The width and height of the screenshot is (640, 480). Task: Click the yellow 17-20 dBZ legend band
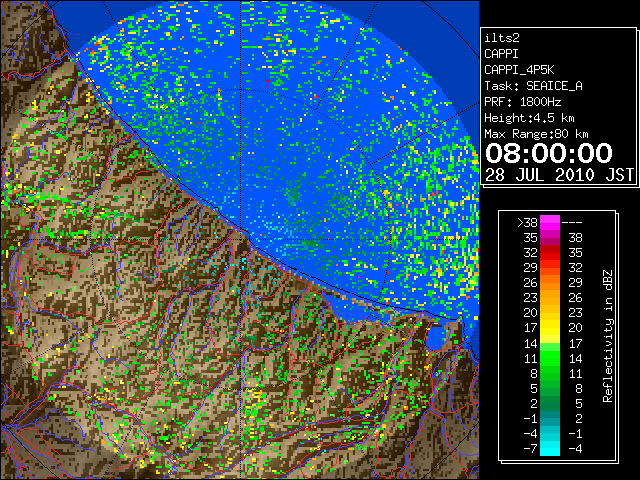click(550, 328)
